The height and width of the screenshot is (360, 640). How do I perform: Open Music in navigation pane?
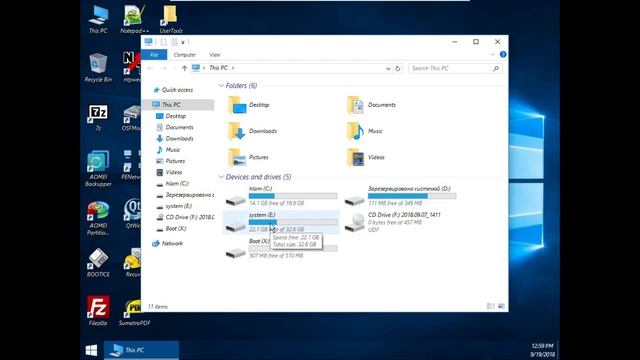172,150
